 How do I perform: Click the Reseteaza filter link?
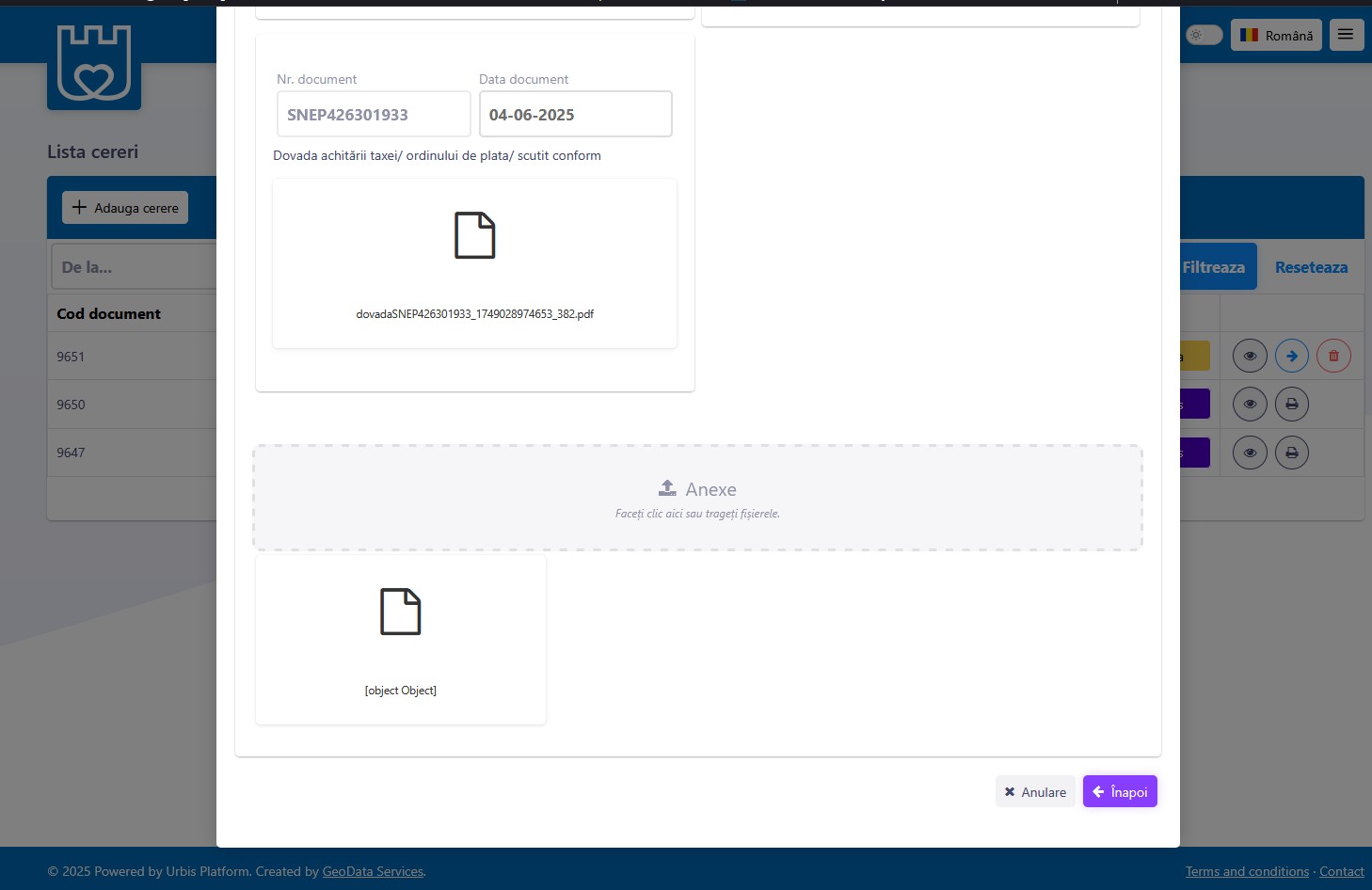[1310, 267]
